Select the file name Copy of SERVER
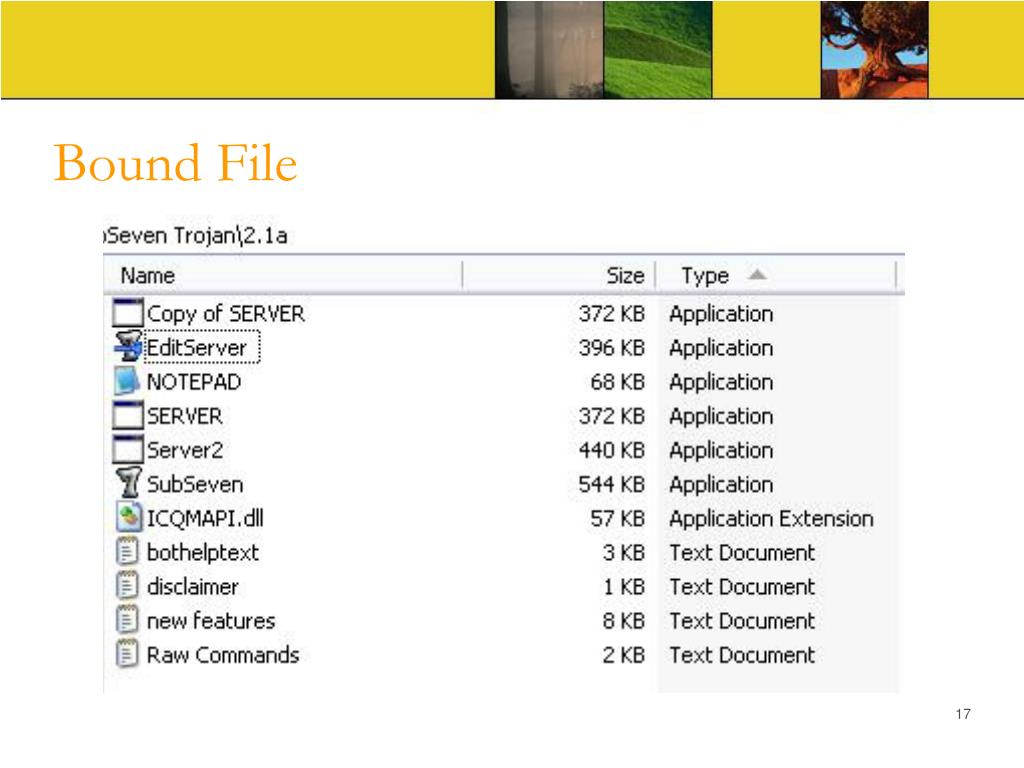 tap(225, 313)
